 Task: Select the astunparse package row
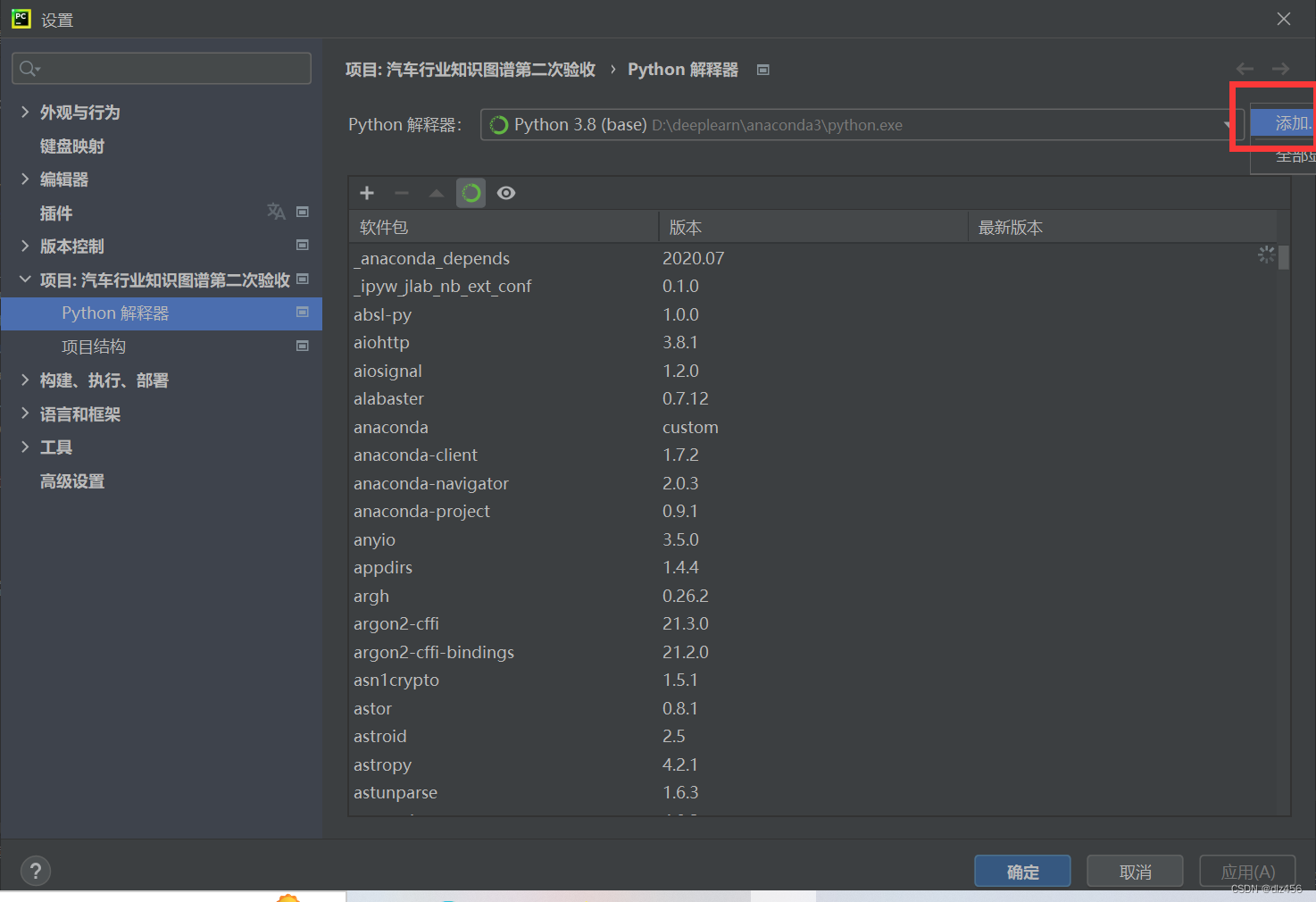[x=813, y=792]
